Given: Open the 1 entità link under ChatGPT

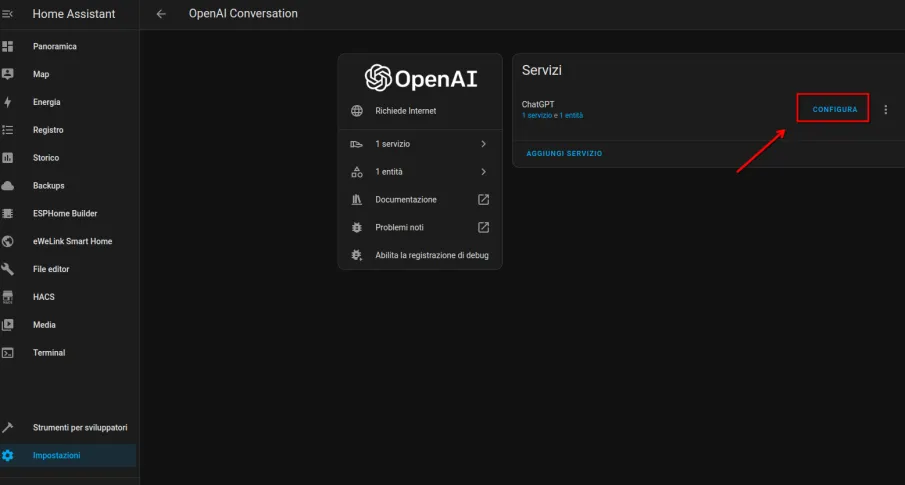Looking at the screenshot, I should pyautogui.click(x=571, y=115).
